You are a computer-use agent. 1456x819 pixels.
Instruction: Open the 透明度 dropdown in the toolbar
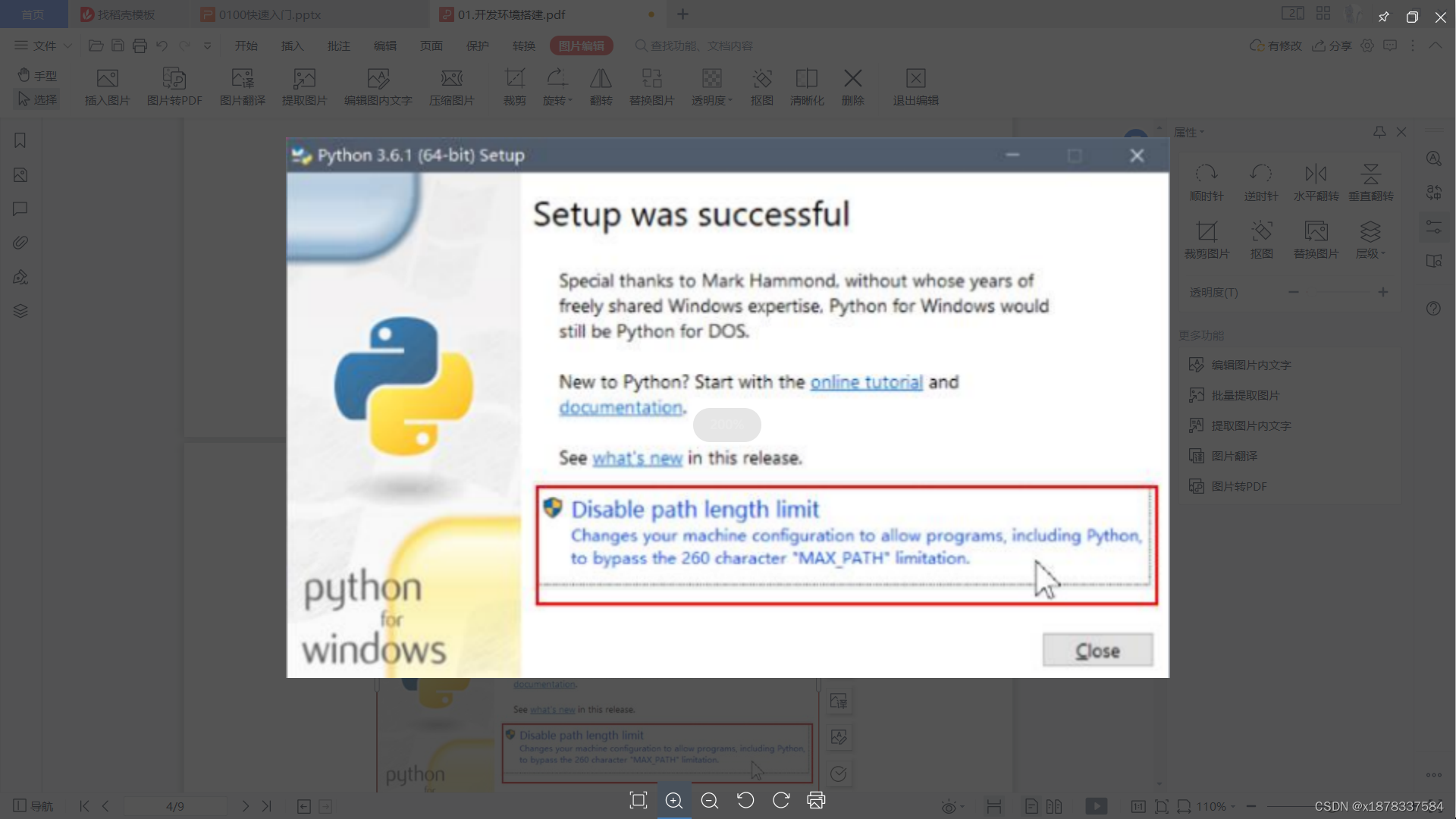tap(711, 85)
